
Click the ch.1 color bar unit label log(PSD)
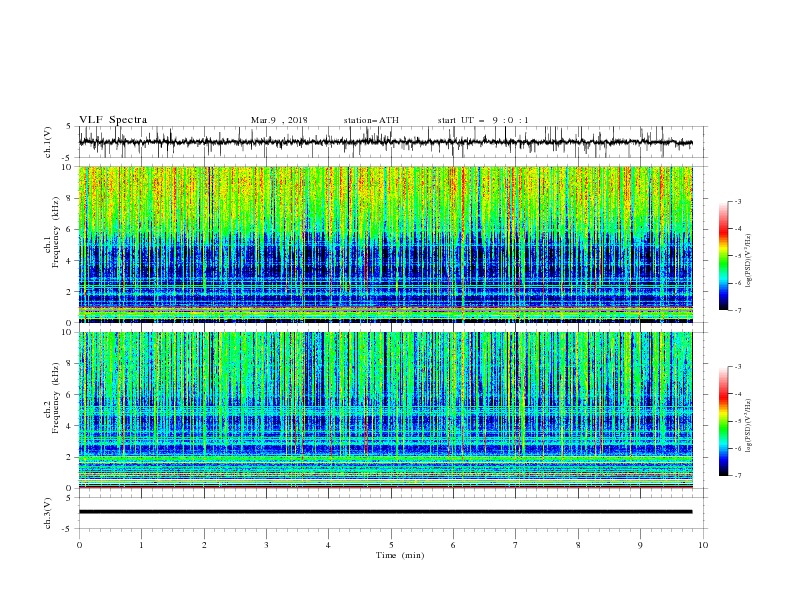tap(749, 260)
